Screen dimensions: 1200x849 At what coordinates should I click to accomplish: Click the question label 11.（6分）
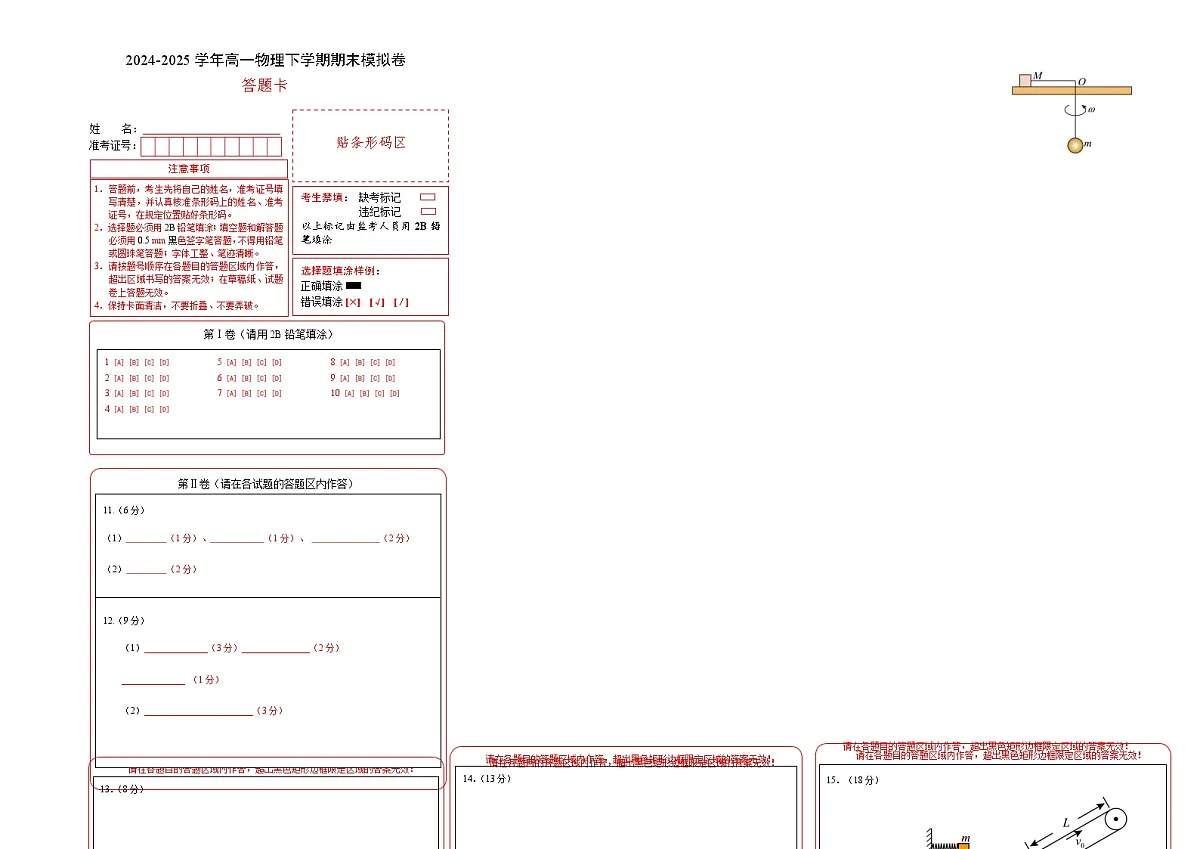[x=124, y=510]
